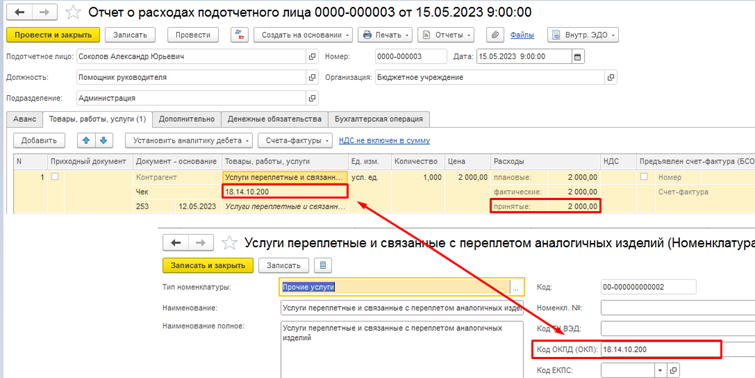Image resolution: width=755 pixels, height=378 pixels.
Task: Click the list icon next to Записать
Action: tap(323, 265)
